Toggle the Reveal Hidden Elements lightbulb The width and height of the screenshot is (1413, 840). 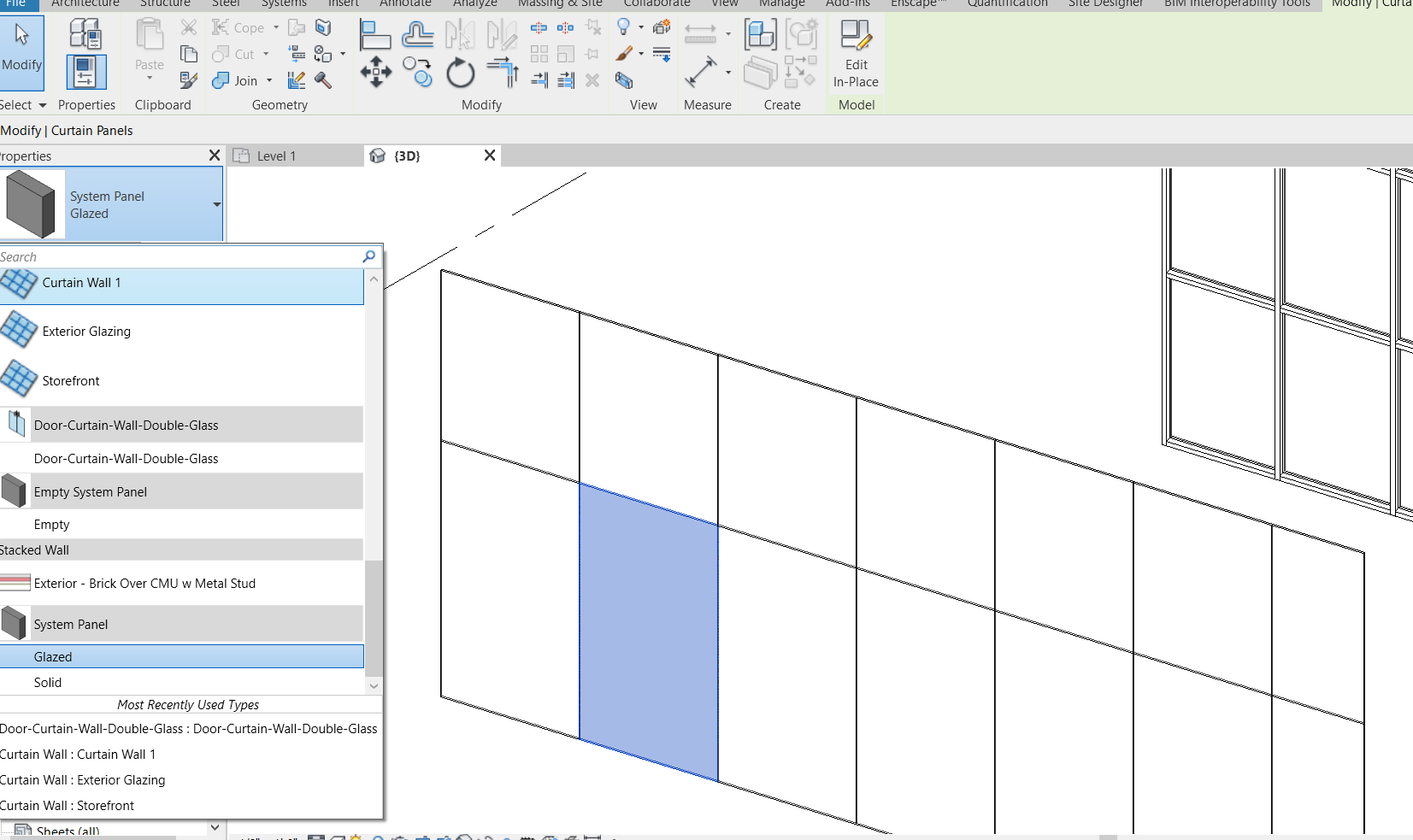[624, 26]
